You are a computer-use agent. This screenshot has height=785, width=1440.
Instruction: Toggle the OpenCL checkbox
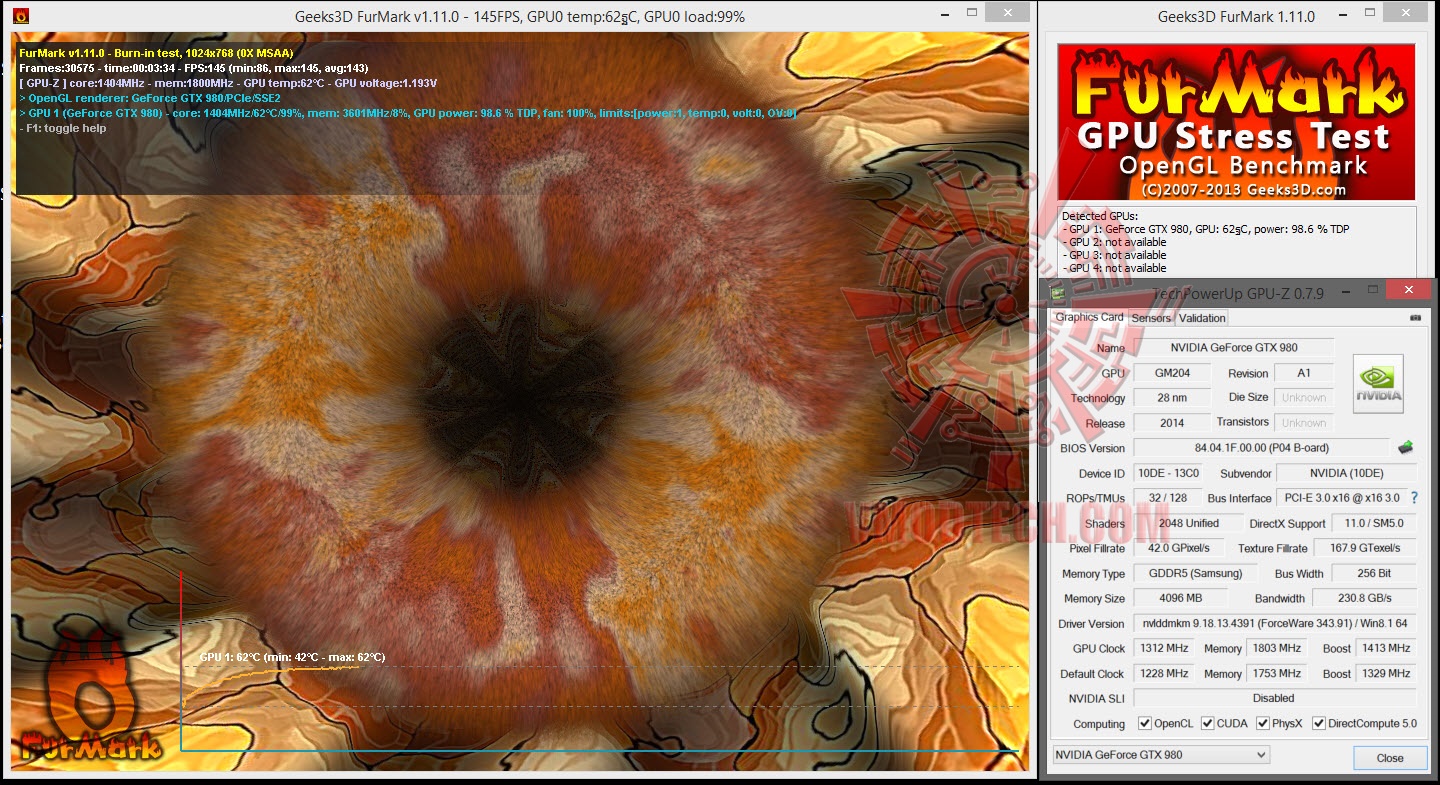coord(1145,724)
